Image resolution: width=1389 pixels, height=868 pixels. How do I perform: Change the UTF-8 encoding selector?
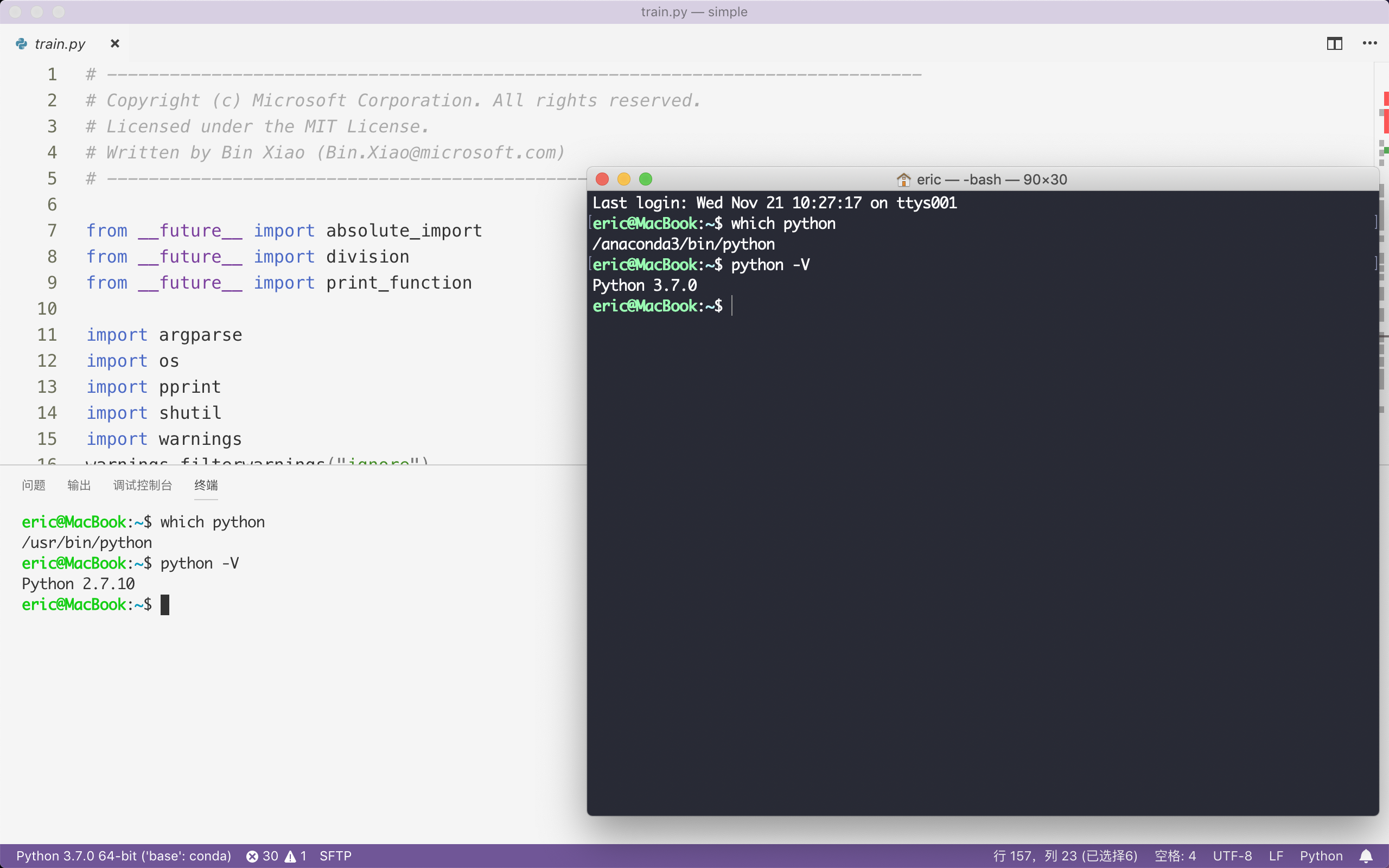point(1232,856)
